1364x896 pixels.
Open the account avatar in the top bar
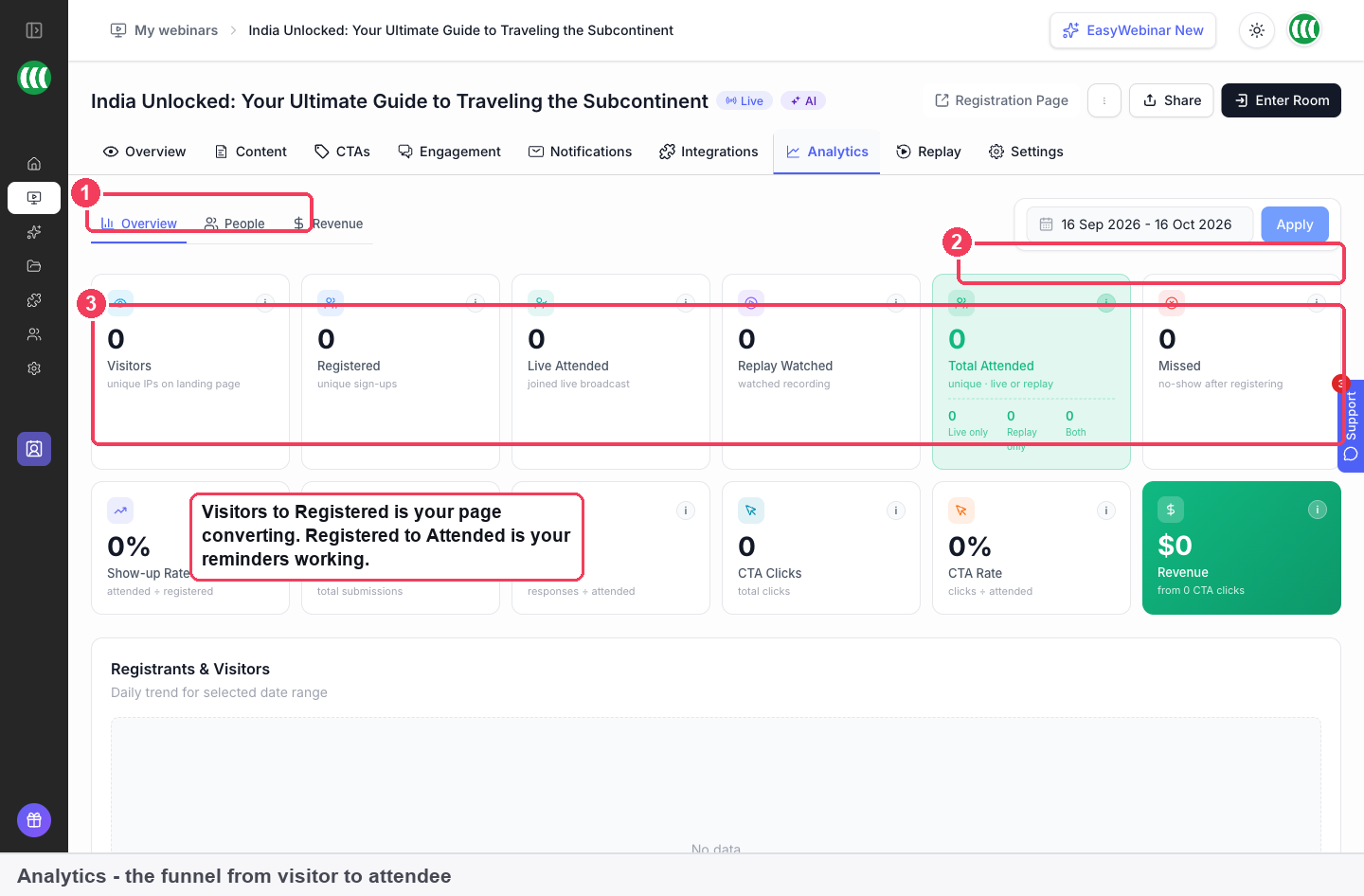1304,30
